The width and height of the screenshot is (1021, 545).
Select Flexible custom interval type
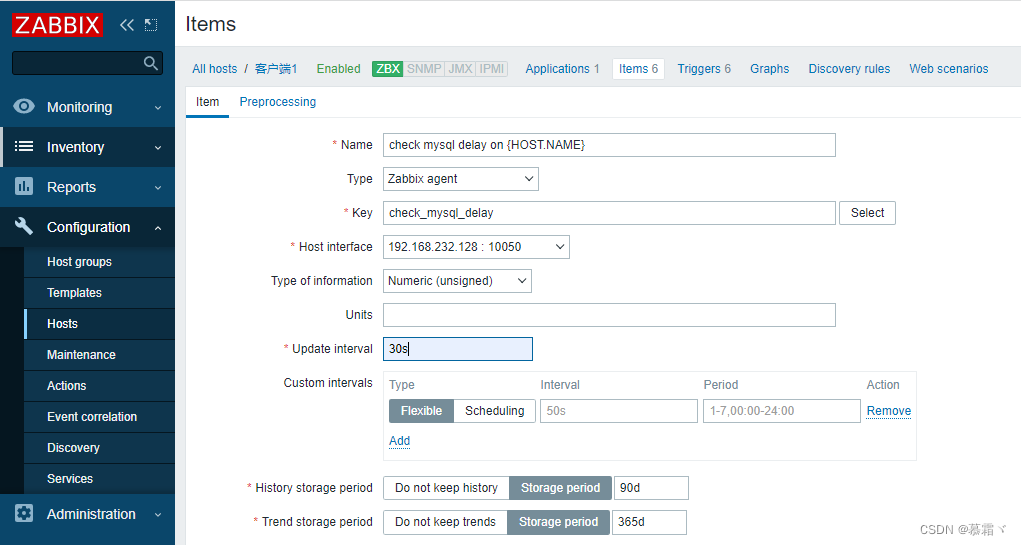click(x=421, y=411)
